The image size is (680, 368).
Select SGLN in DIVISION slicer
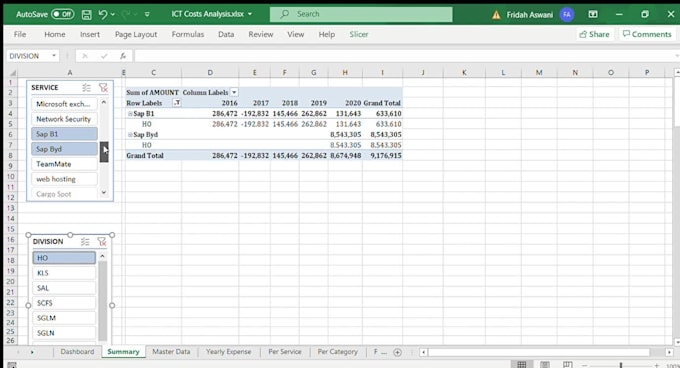pyautogui.click(x=64, y=333)
